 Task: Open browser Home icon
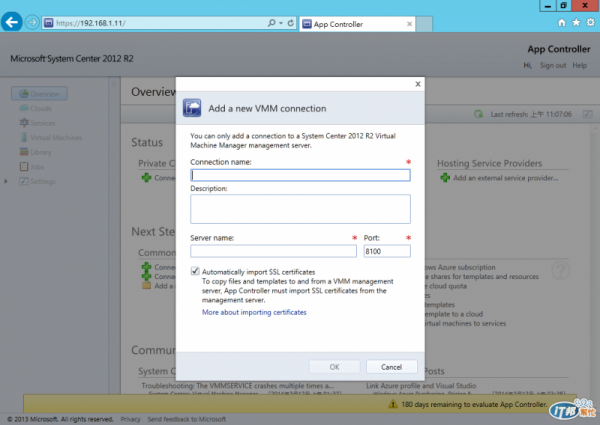point(561,23)
